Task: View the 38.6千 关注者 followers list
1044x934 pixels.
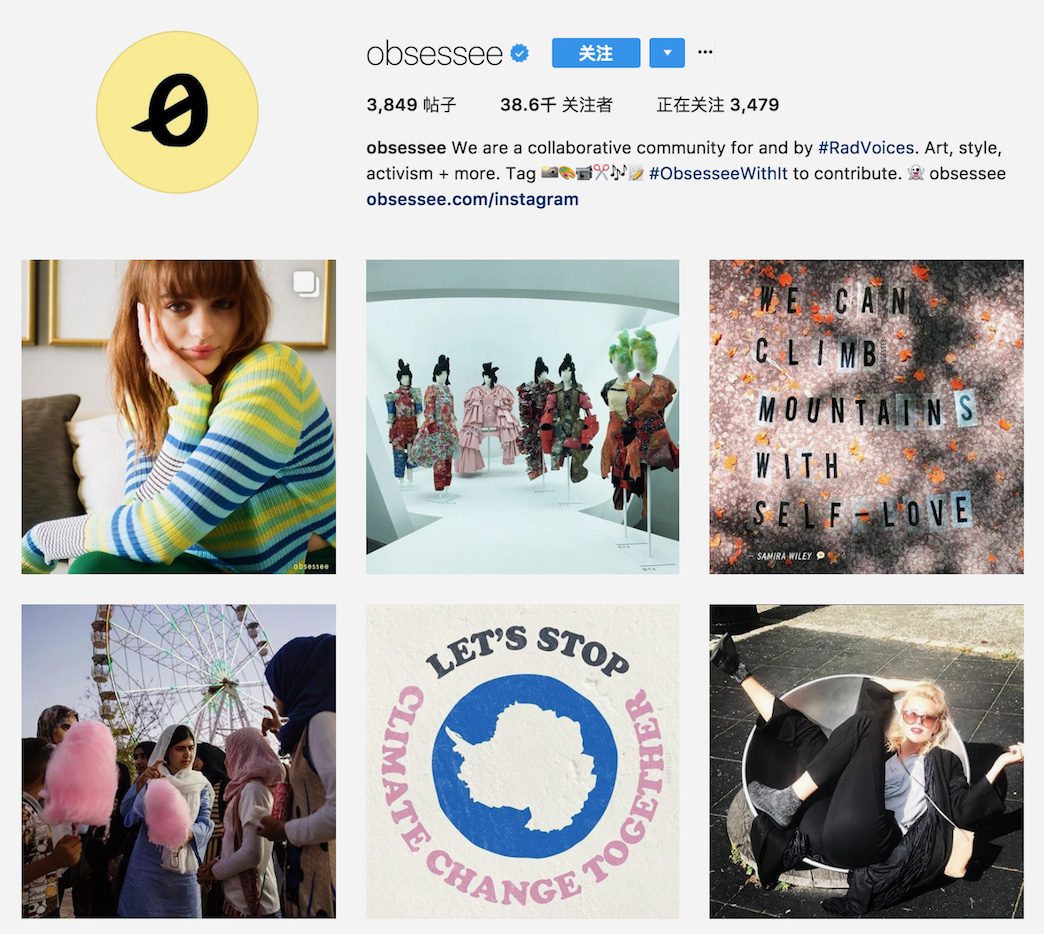Action: (556, 105)
